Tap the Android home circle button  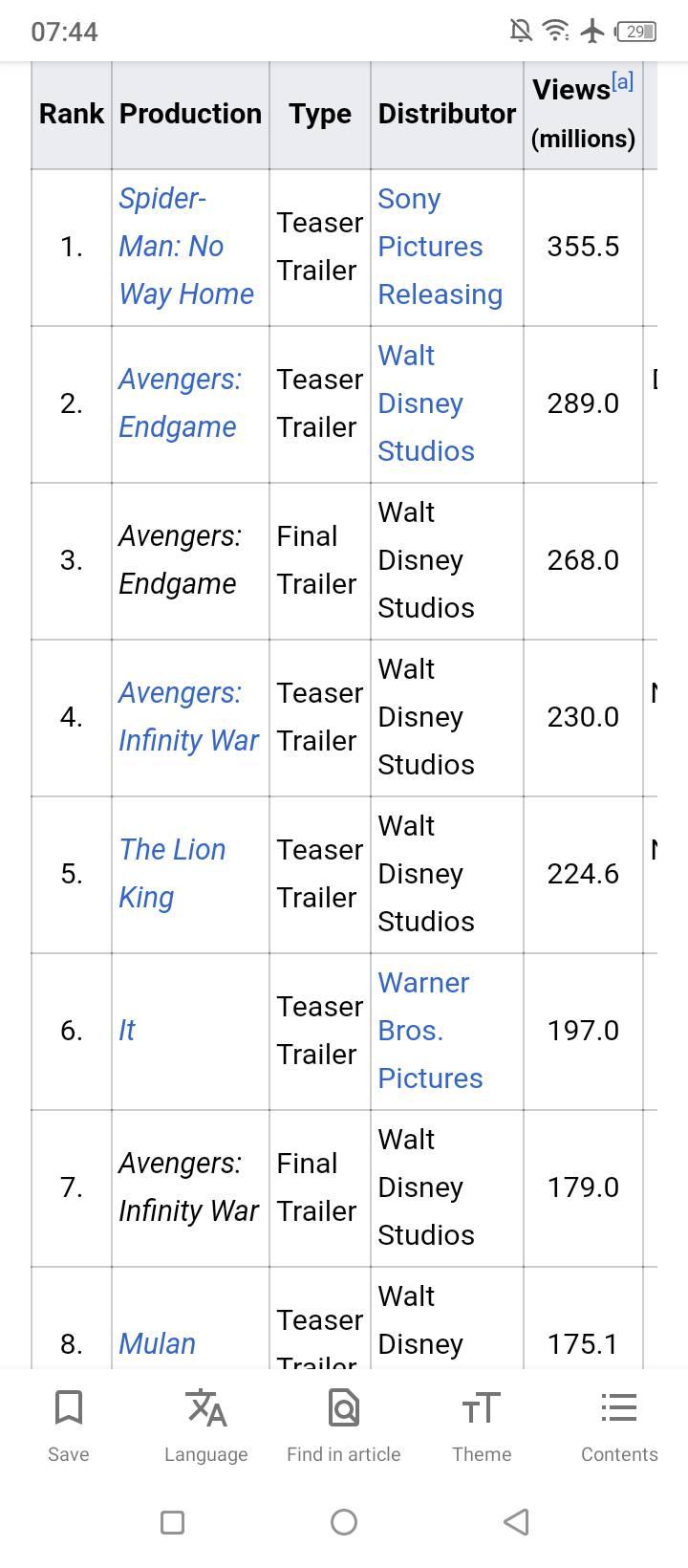tap(344, 1522)
